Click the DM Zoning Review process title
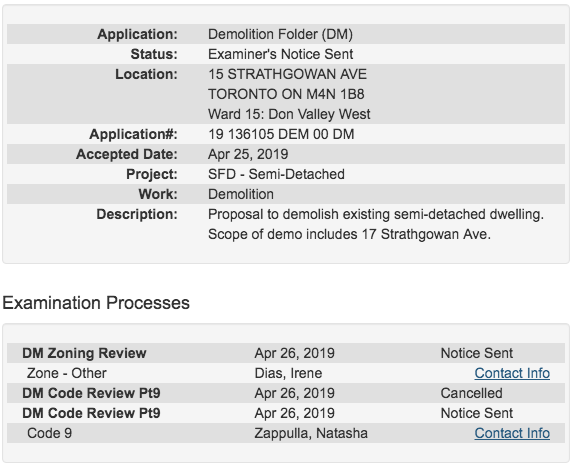The image size is (574, 467). click(x=84, y=353)
